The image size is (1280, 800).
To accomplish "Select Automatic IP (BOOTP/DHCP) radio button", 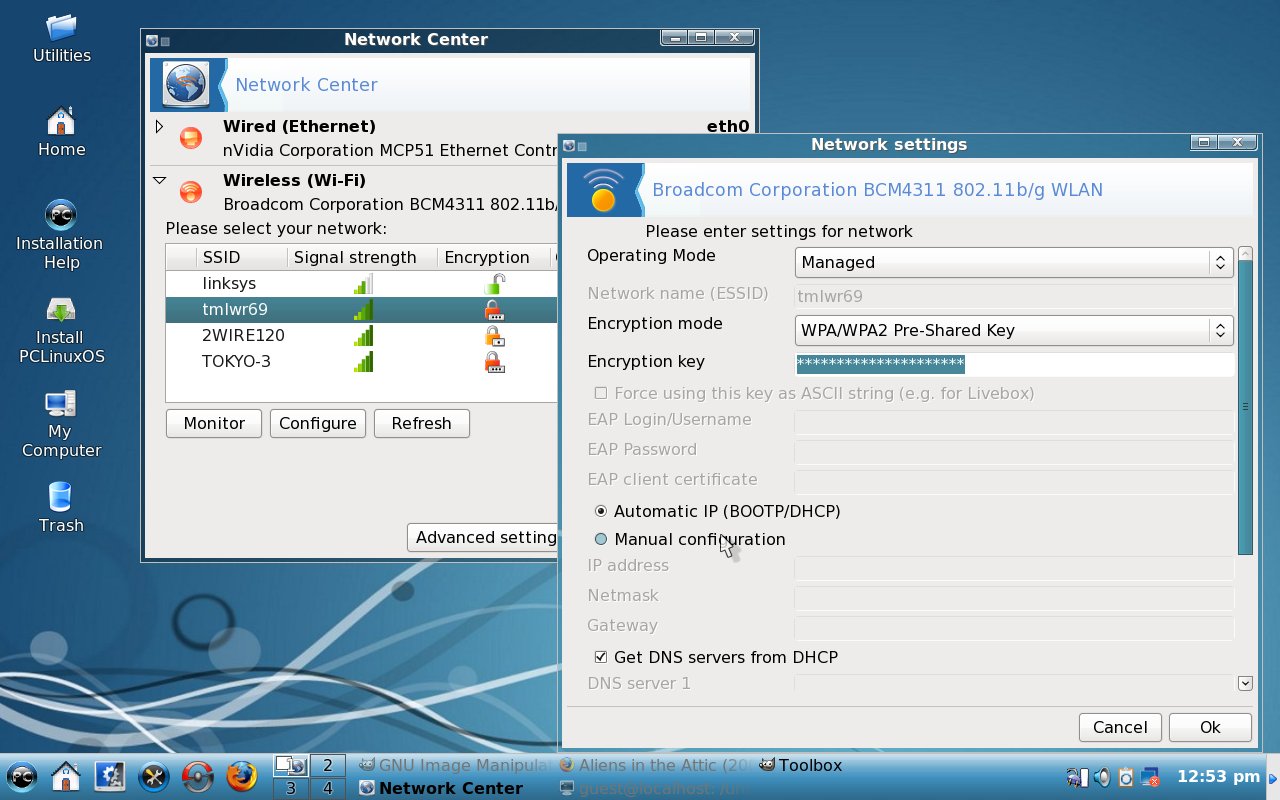I will click(x=601, y=511).
